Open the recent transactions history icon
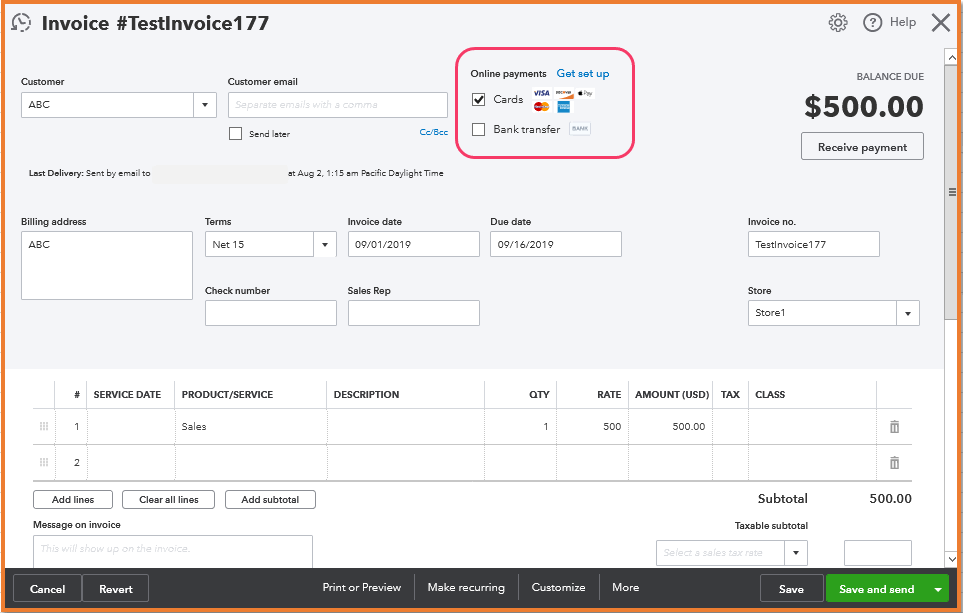Viewport: 963px width, 613px height. click(21, 23)
